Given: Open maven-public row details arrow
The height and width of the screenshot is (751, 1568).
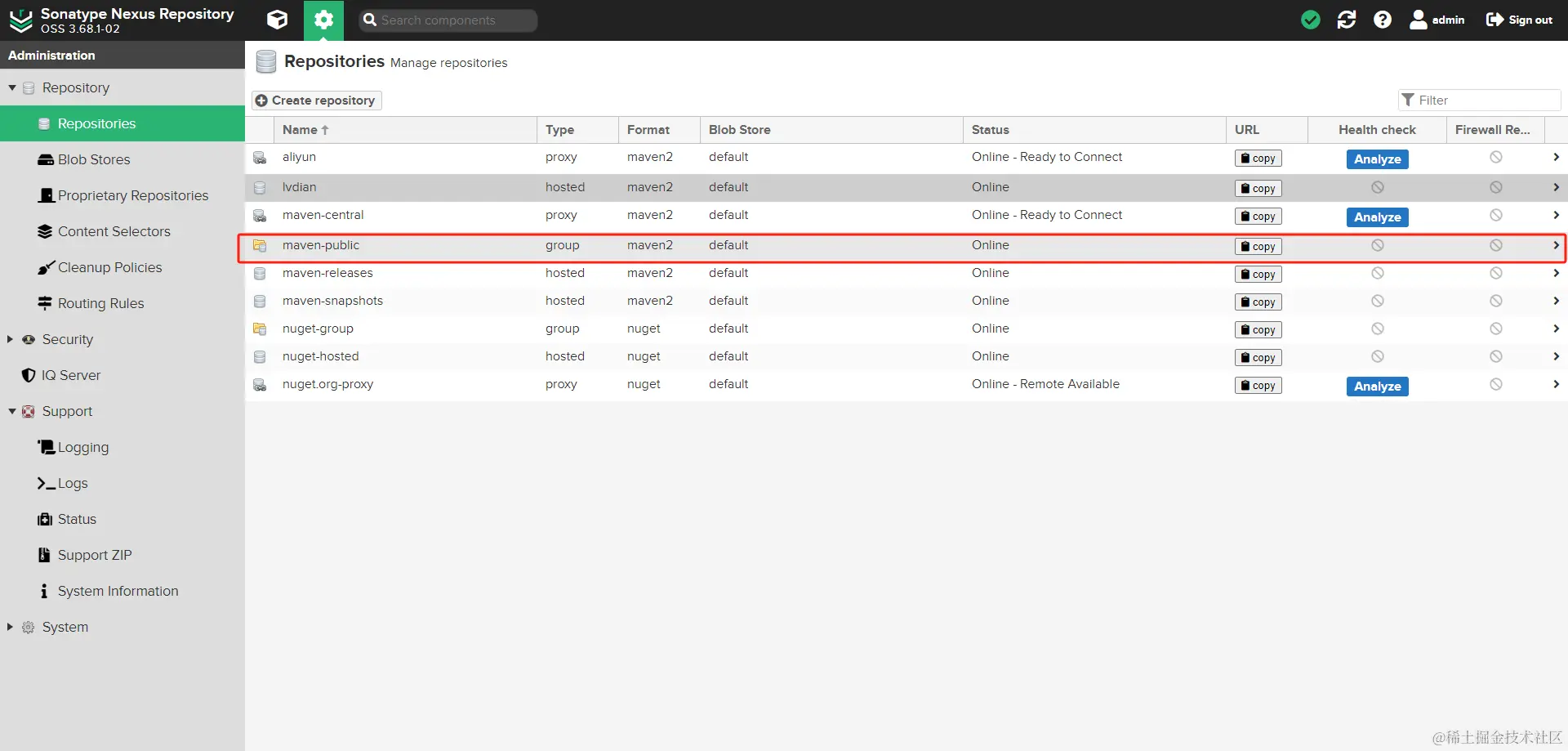Looking at the screenshot, I should 1556,245.
